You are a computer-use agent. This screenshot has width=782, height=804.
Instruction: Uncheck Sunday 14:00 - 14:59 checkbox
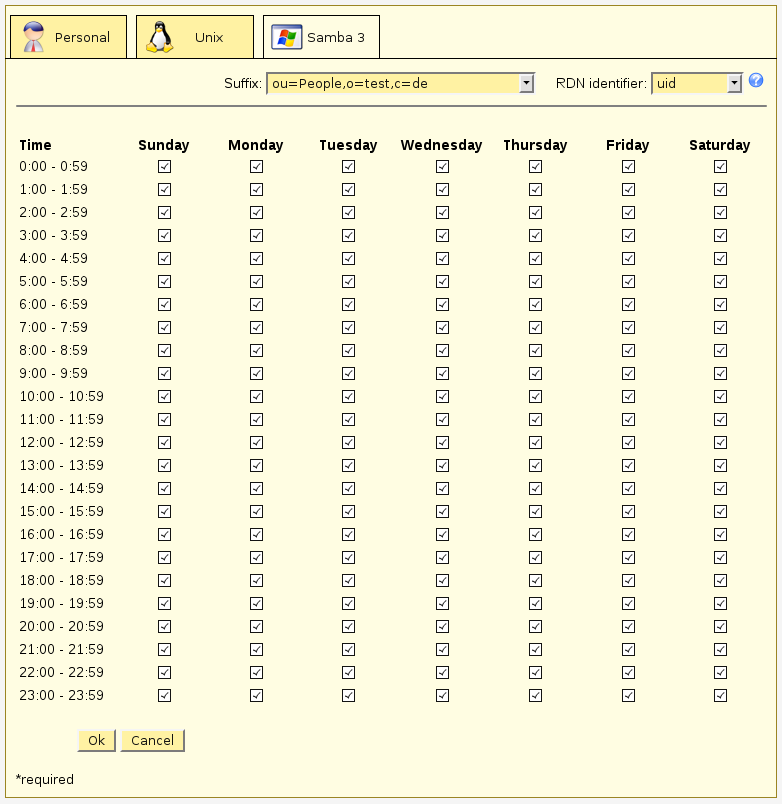click(165, 489)
